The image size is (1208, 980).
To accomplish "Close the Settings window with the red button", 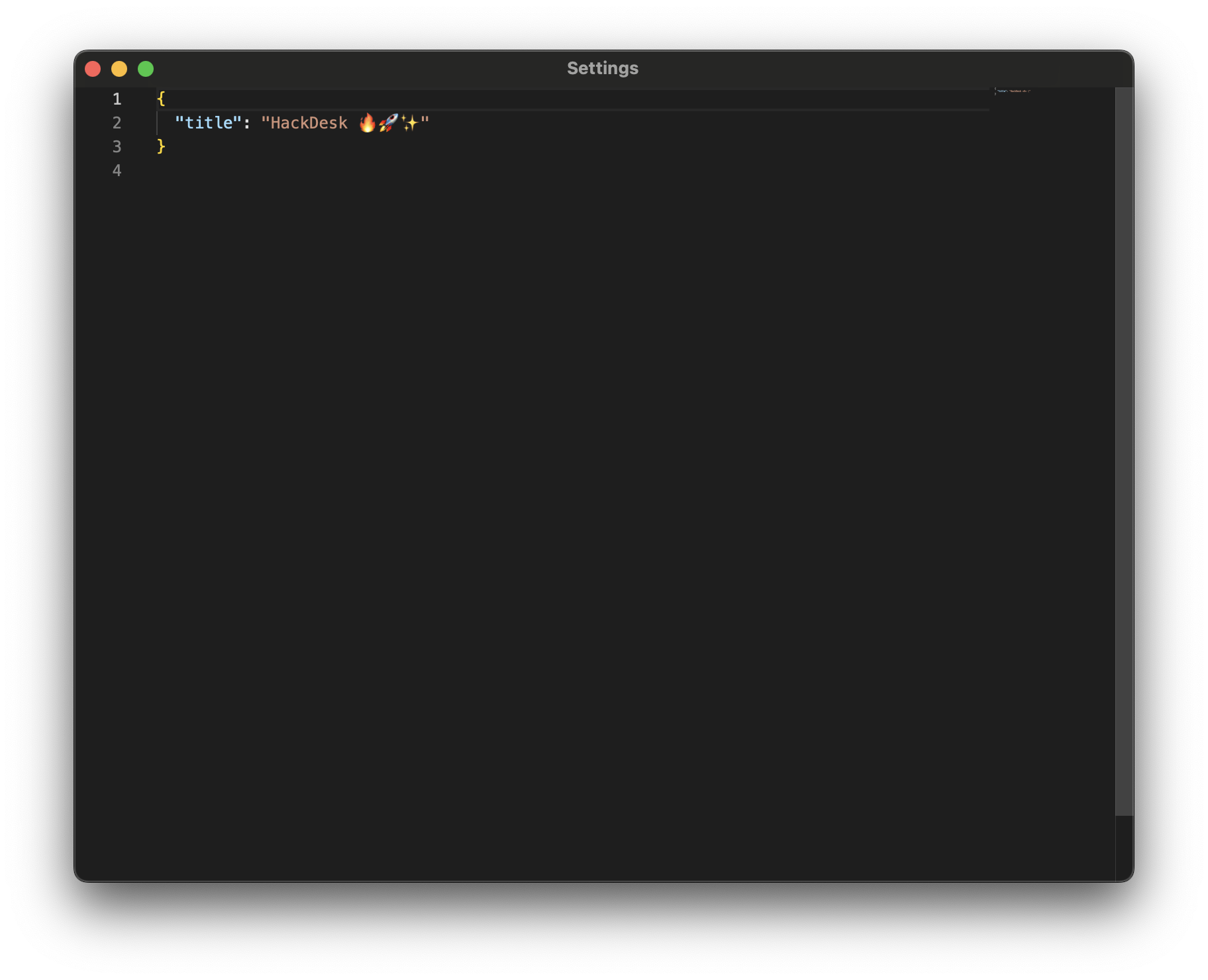I will click(93, 69).
